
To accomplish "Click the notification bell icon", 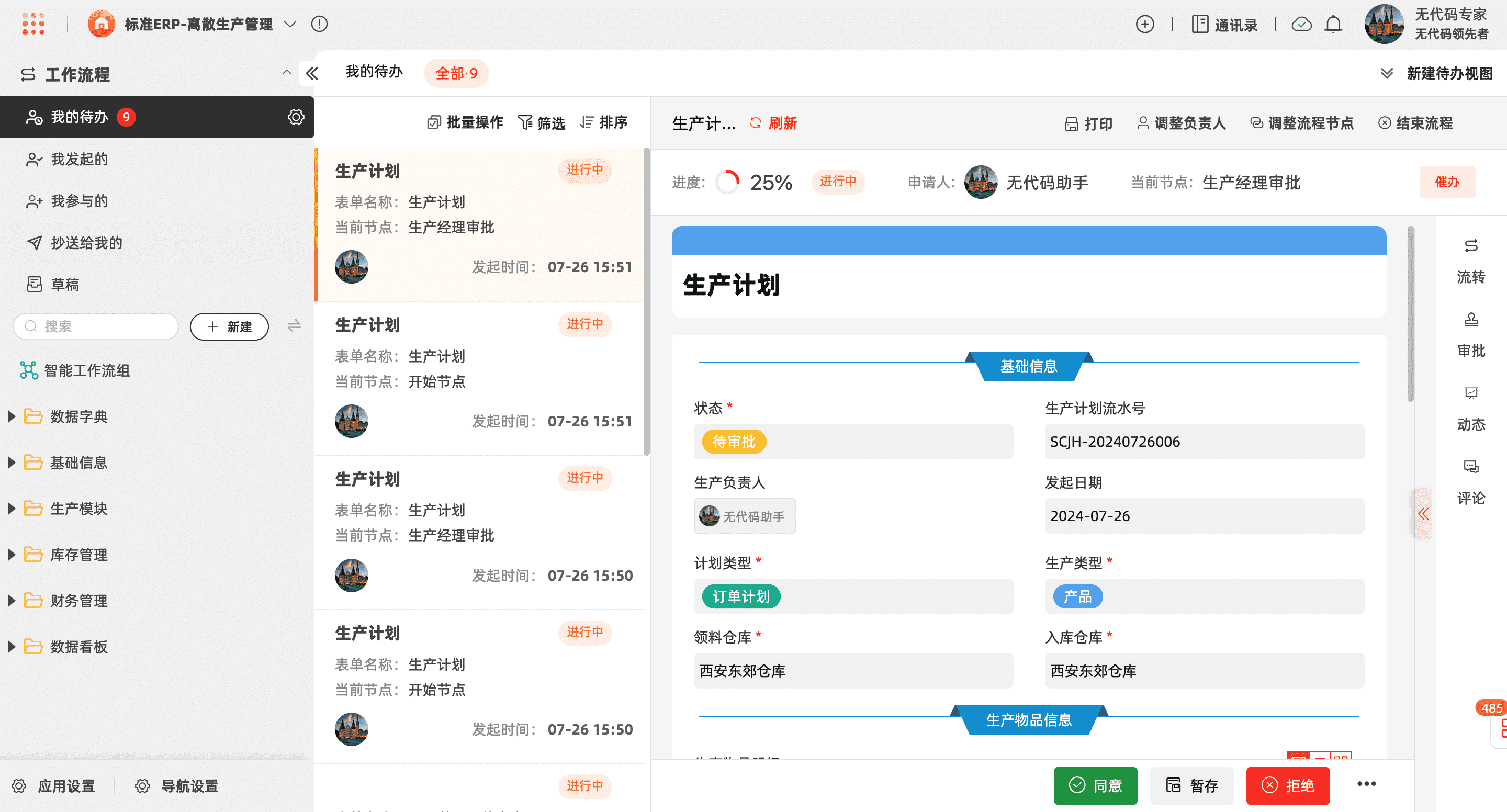I will 1333,24.
